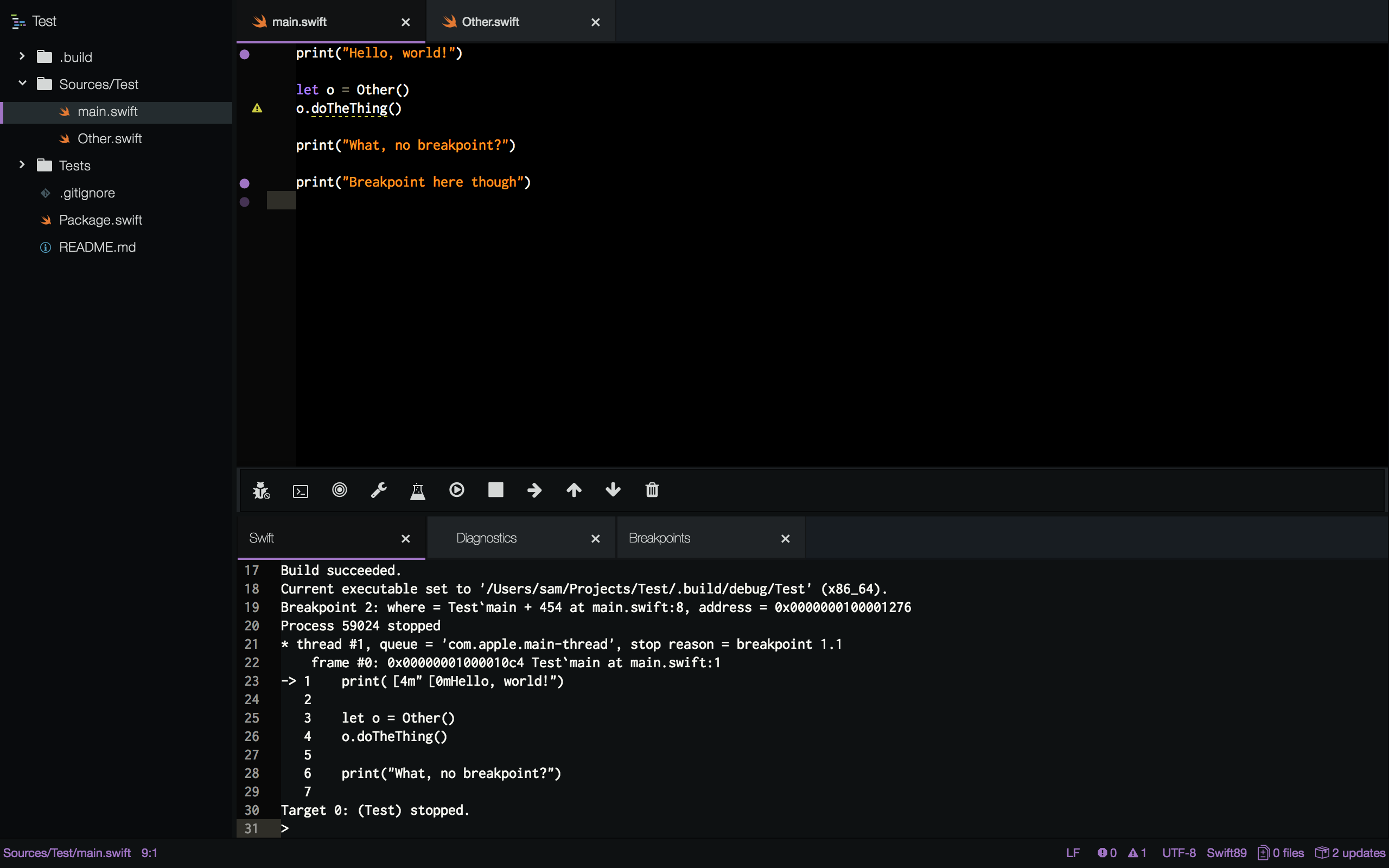Click 'Build succeeded.' line in console

coord(341,570)
